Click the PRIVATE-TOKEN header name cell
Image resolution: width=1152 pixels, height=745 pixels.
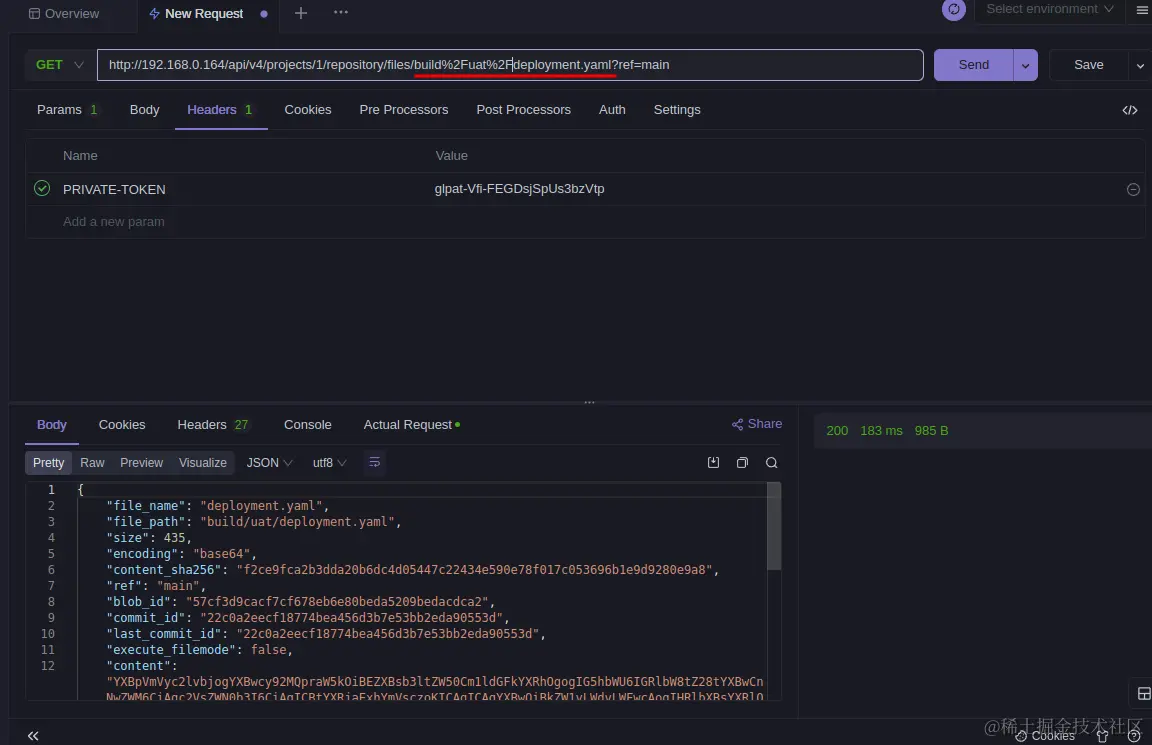tap(115, 190)
